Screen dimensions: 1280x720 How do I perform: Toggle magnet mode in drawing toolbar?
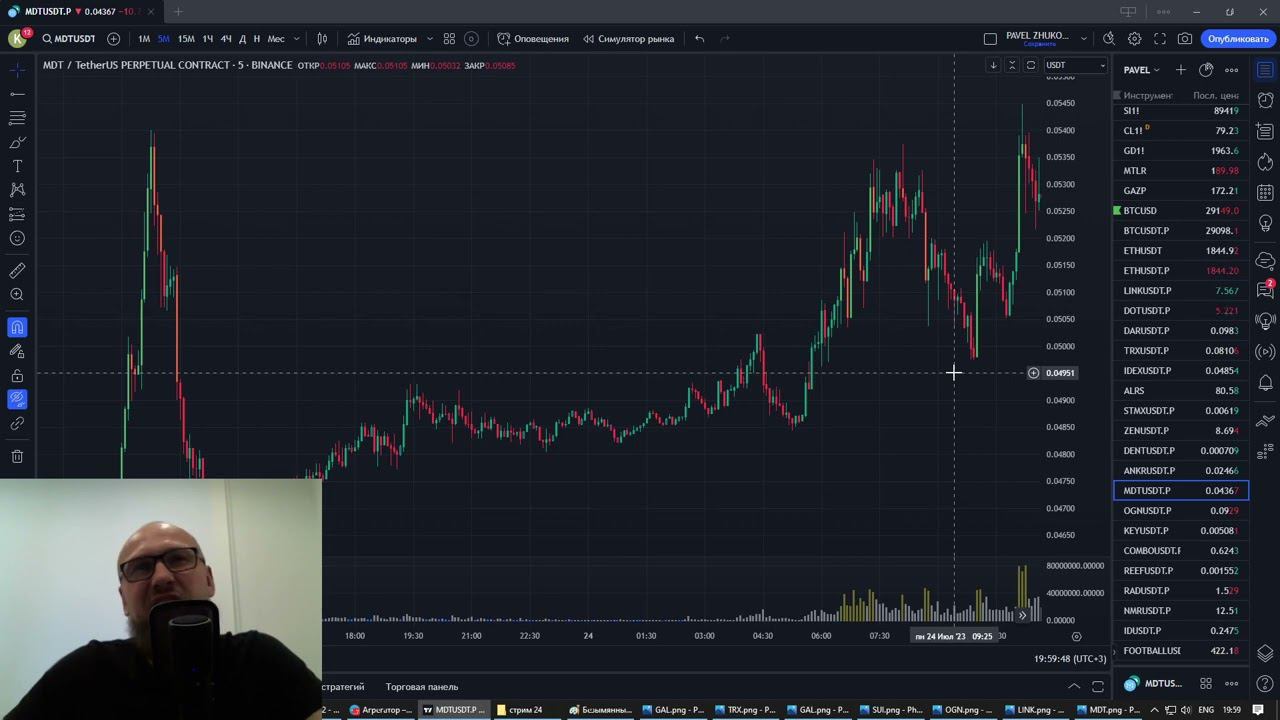[x=17, y=327]
